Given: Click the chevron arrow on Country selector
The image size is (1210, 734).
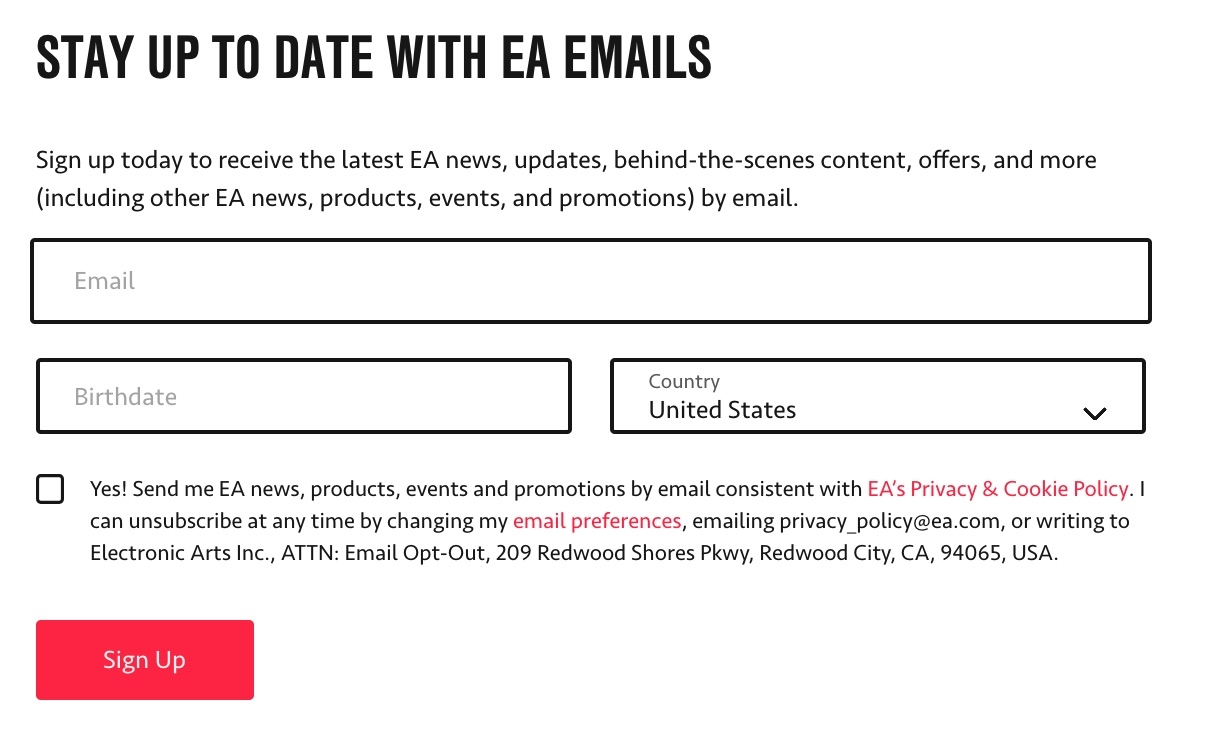Looking at the screenshot, I should click(x=1095, y=412).
